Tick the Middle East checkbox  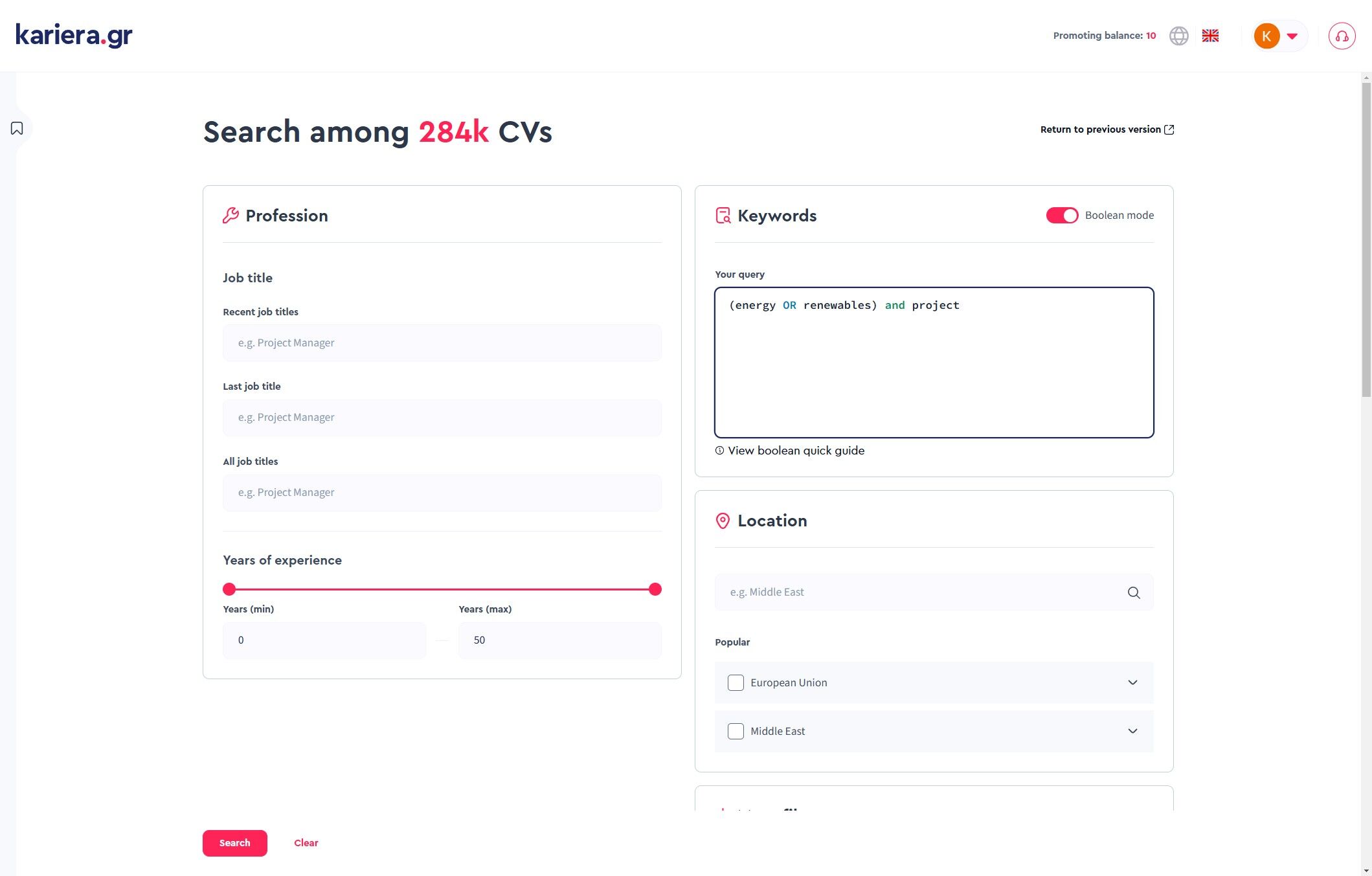(x=736, y=731)
